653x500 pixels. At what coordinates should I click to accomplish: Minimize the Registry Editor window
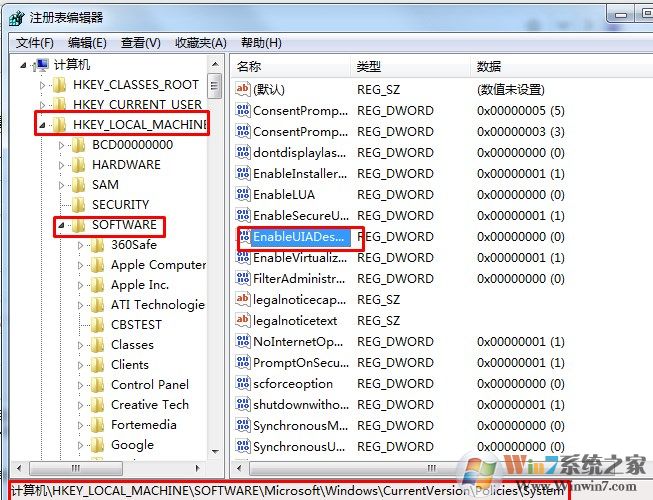621,16
